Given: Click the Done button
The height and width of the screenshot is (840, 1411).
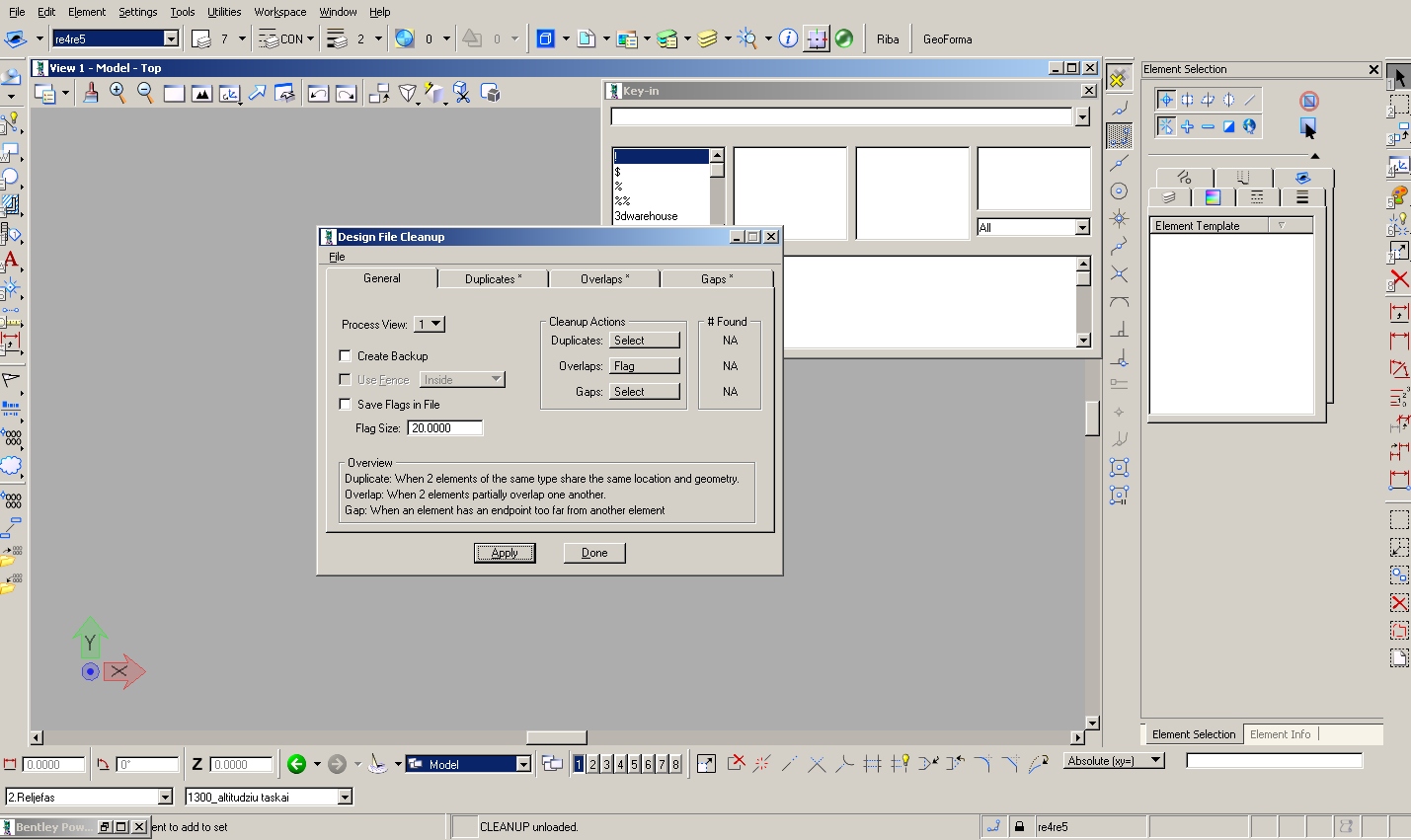Looking at the screenshot, I should (x=594, y=553).
